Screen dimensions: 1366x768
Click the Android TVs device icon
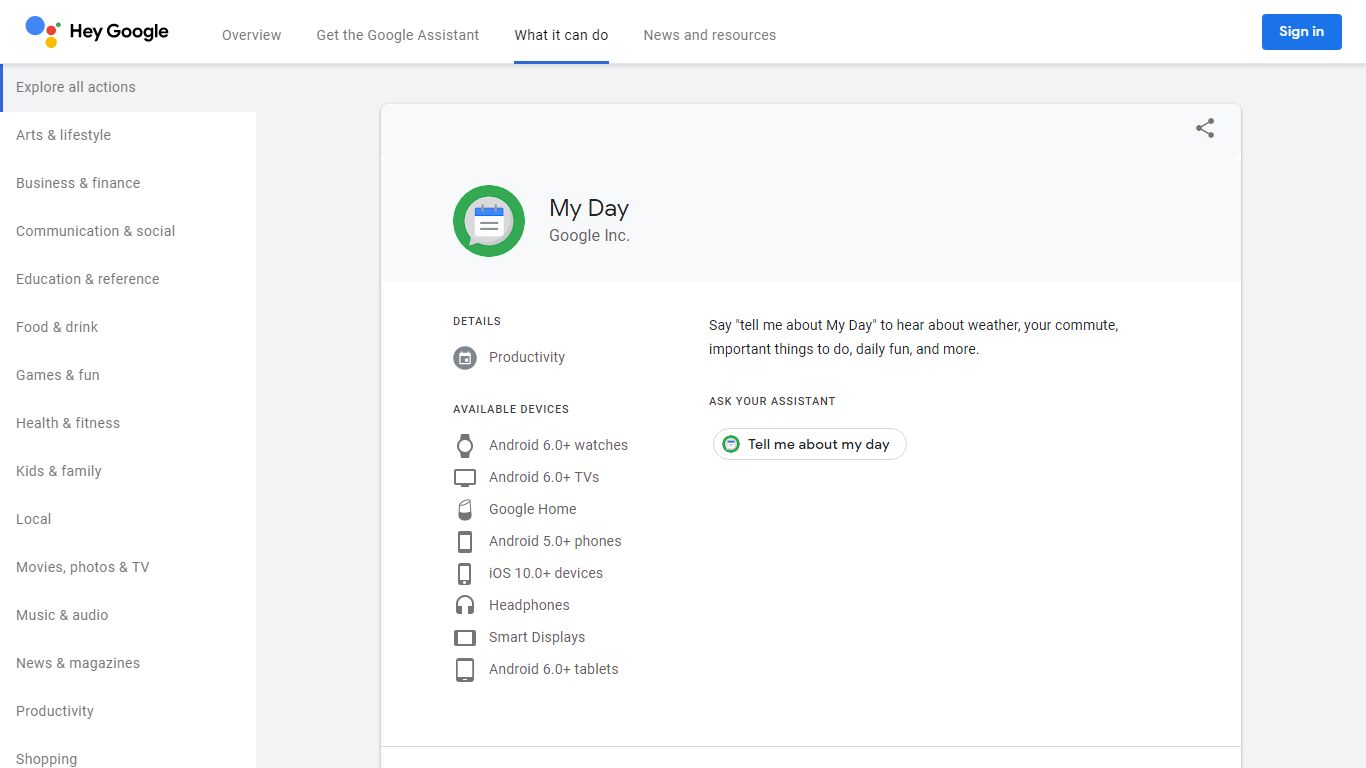click(x=465, y=477)
